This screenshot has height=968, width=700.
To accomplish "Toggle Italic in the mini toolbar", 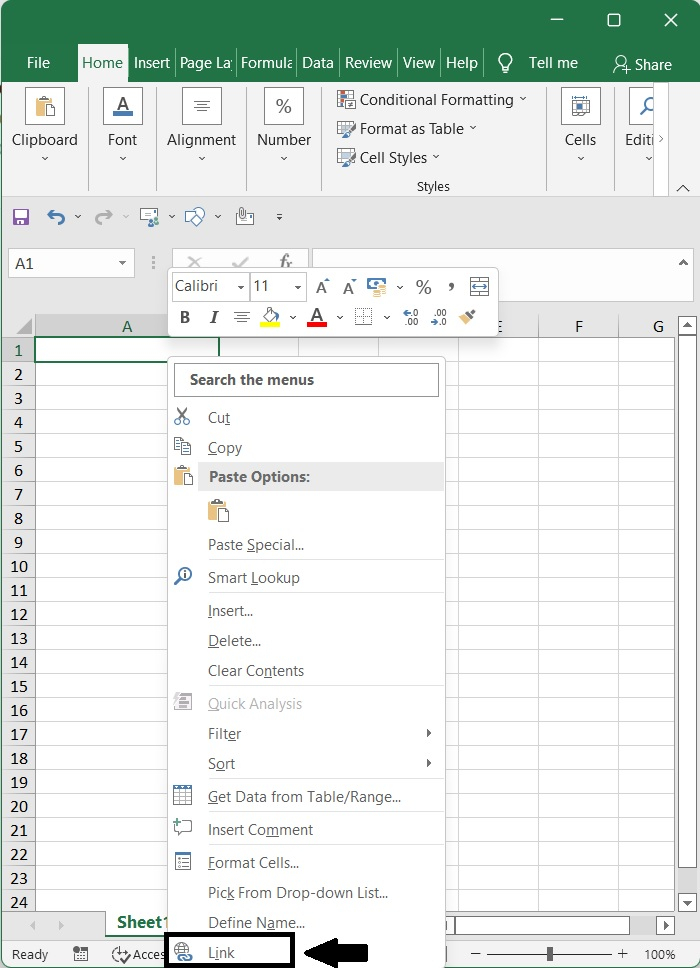I will 214,317.
